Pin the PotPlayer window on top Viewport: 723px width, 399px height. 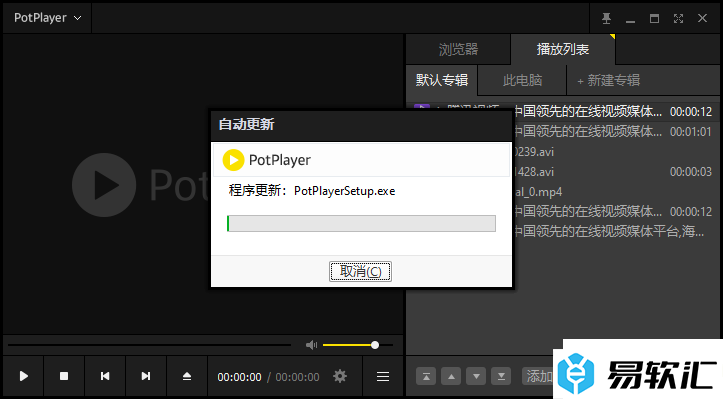pyautogui.click(x=606, y=18)
